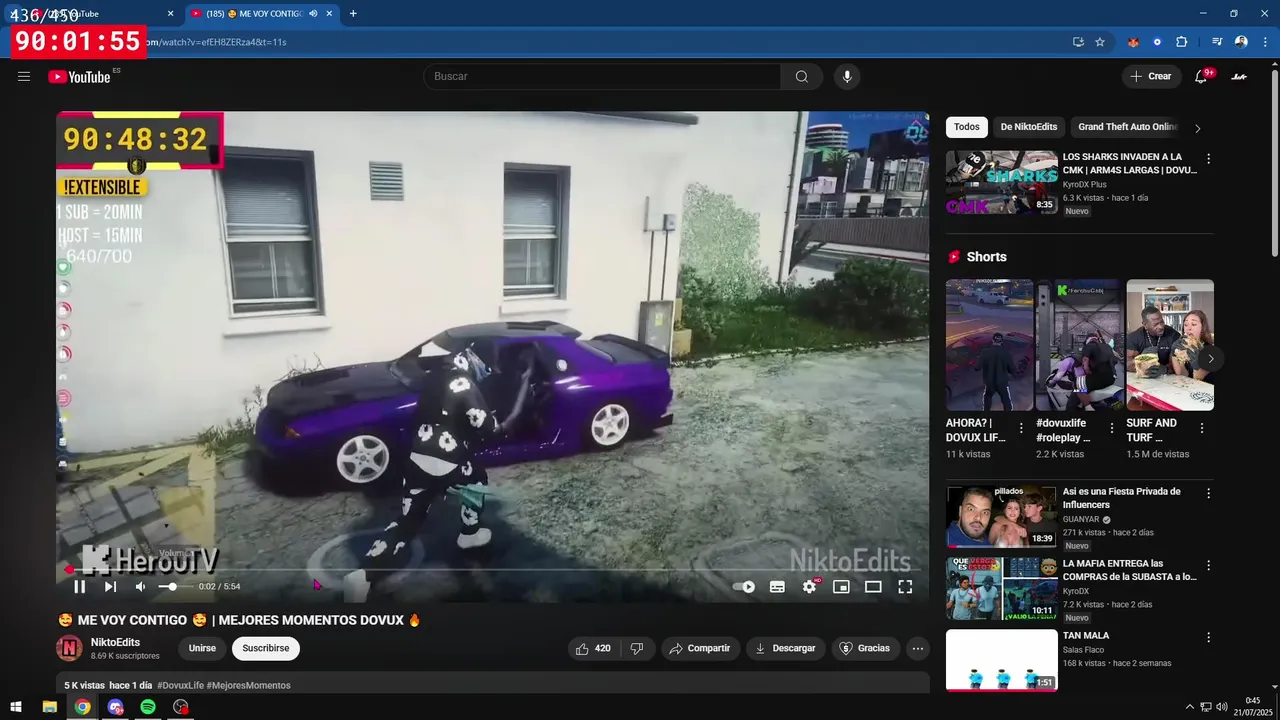Click the #DovuxLife hashtag
The image size is (1280, 720).
[180, 685]
